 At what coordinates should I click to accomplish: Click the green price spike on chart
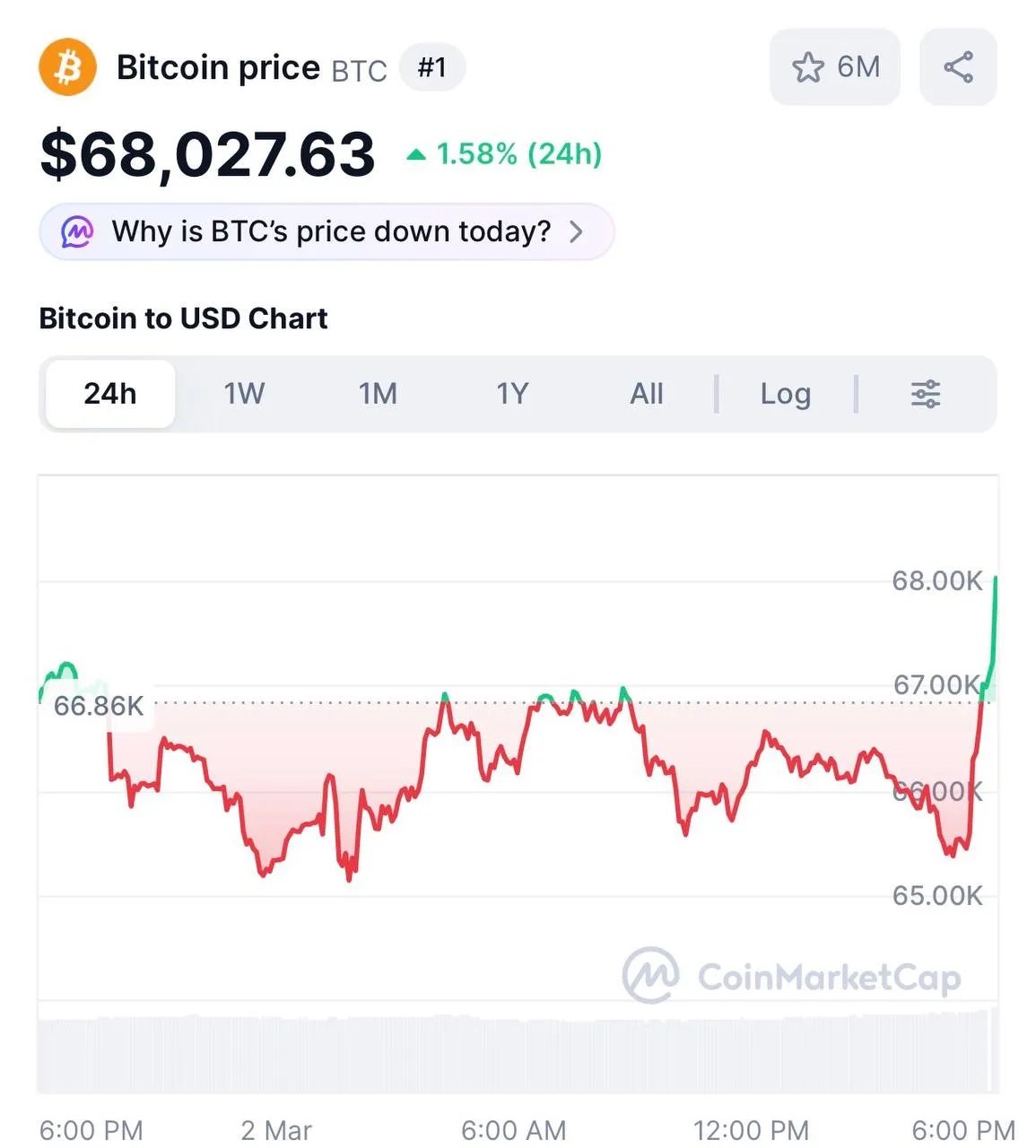click(993, 628)
